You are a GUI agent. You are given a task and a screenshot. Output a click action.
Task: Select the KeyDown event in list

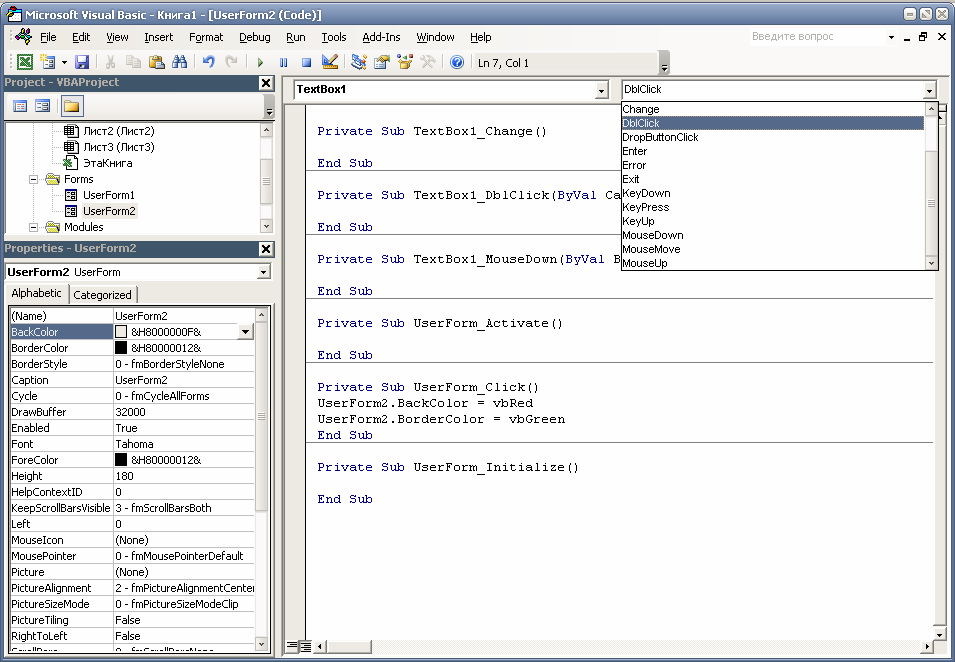coord(772,193)
